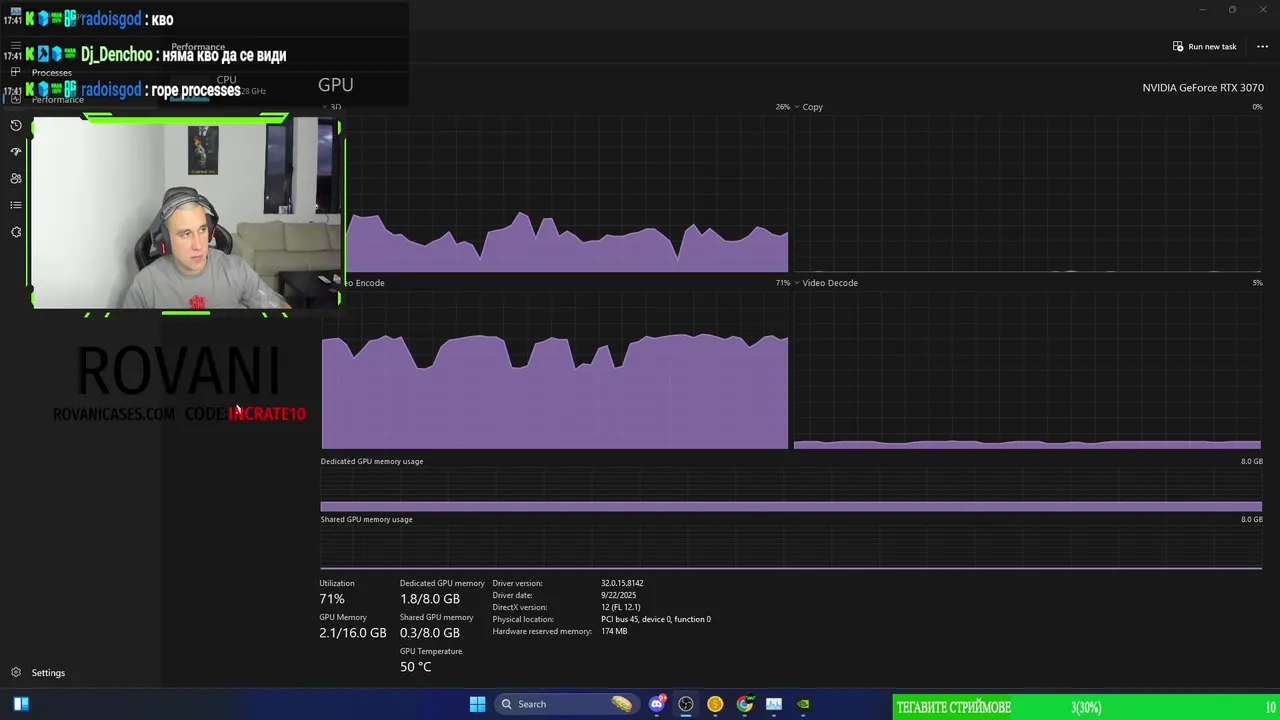Open the Users page icon

[x=16, y=178]
